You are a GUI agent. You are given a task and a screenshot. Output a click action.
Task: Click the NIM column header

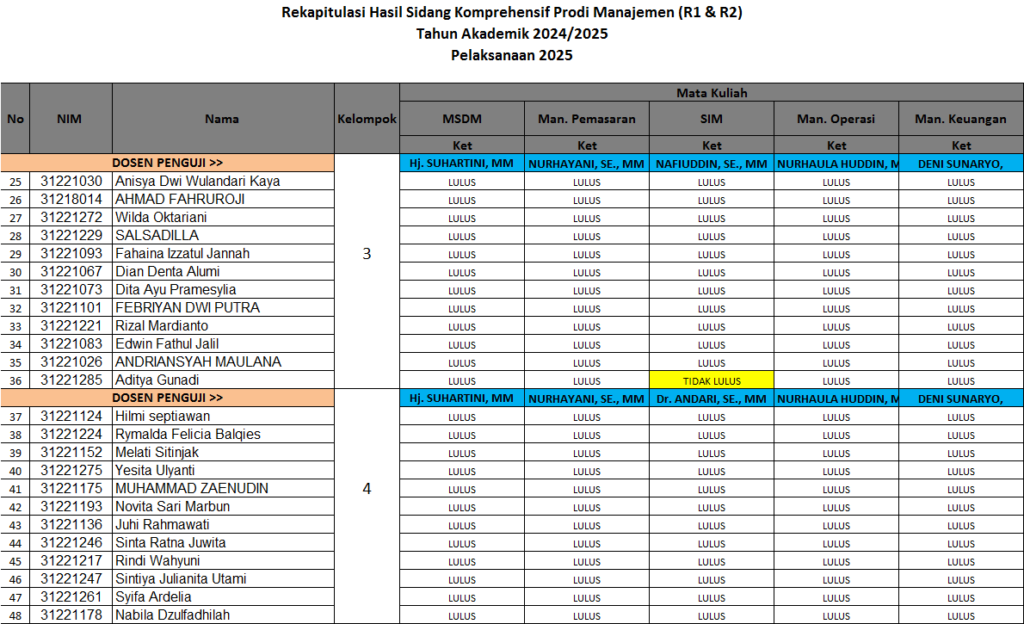[71, 119]
